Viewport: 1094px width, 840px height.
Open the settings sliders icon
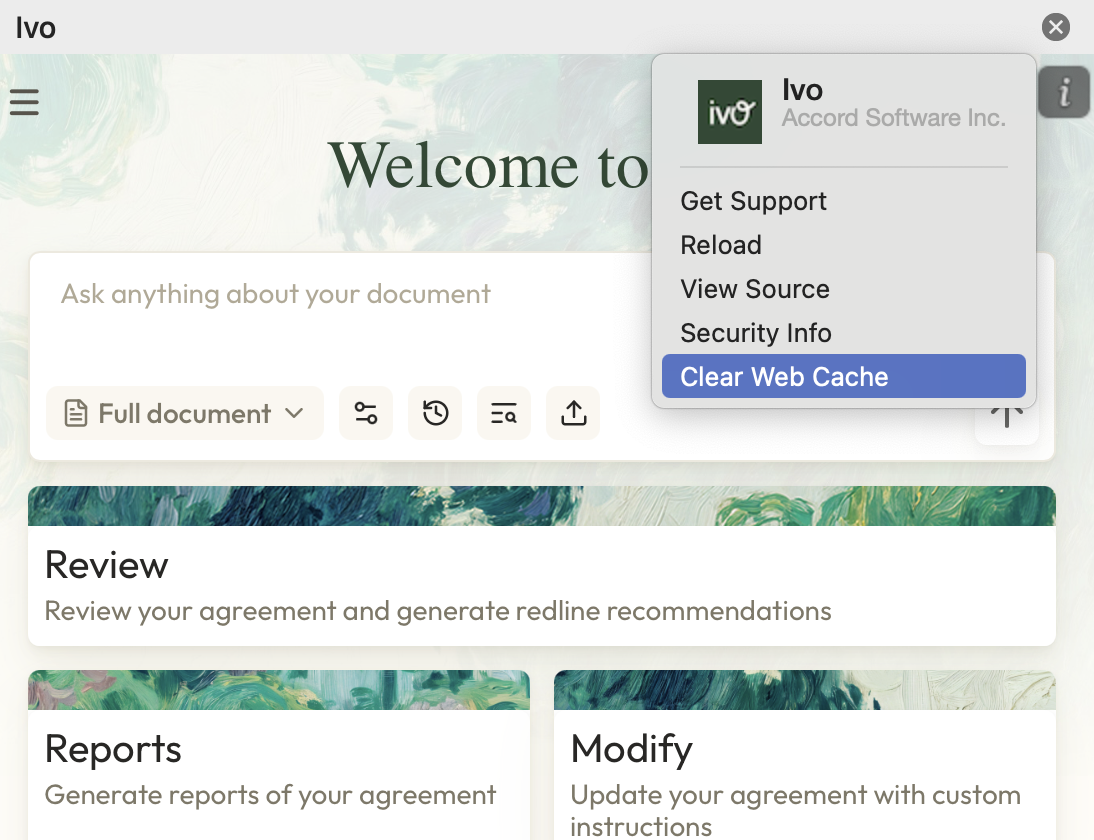(x=366, y=413)
